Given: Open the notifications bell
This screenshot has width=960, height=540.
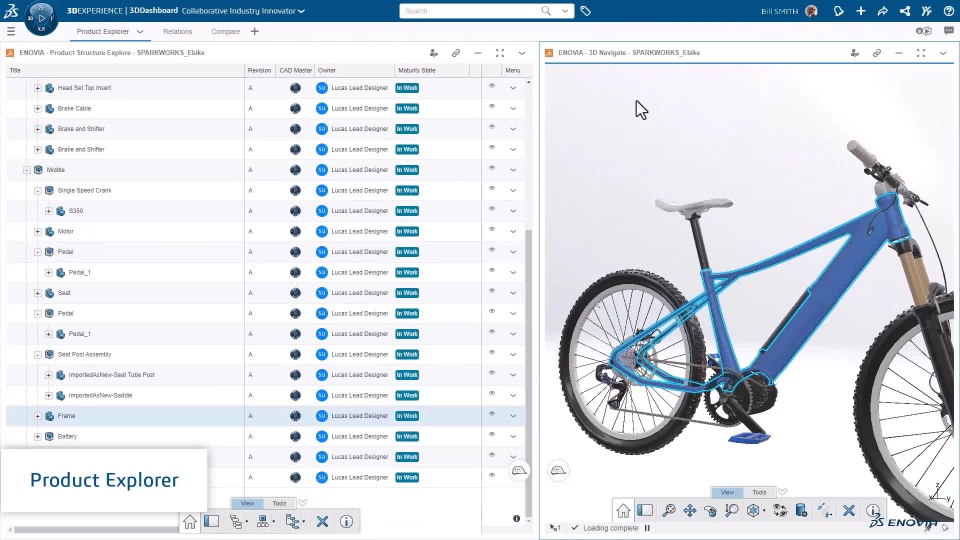Looking at the screenshot, I should point(838,10).
